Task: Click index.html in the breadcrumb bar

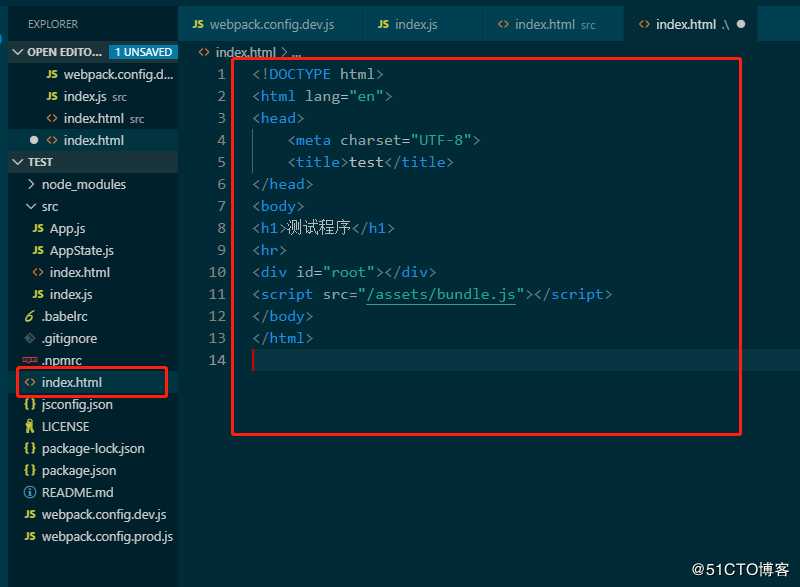Action: click(245, 52)
